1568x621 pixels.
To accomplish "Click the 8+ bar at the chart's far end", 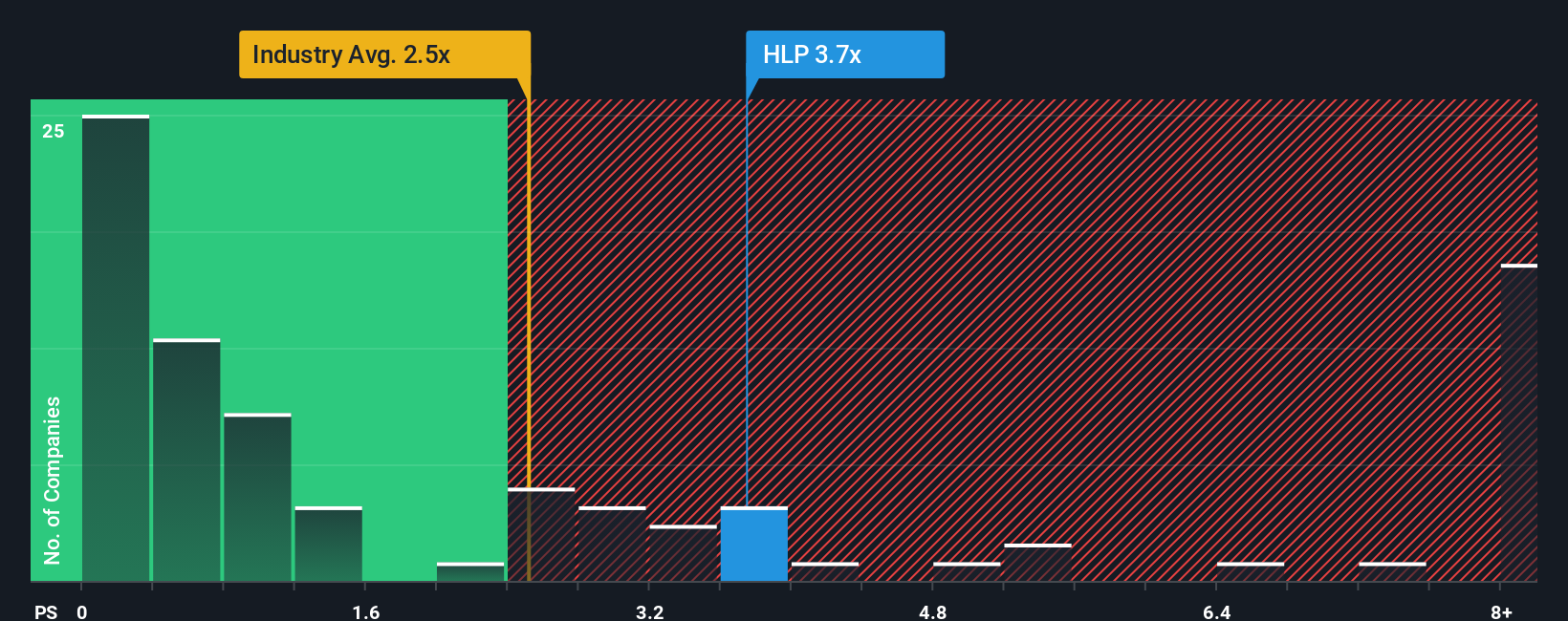I will click(x=1519, y=422).
